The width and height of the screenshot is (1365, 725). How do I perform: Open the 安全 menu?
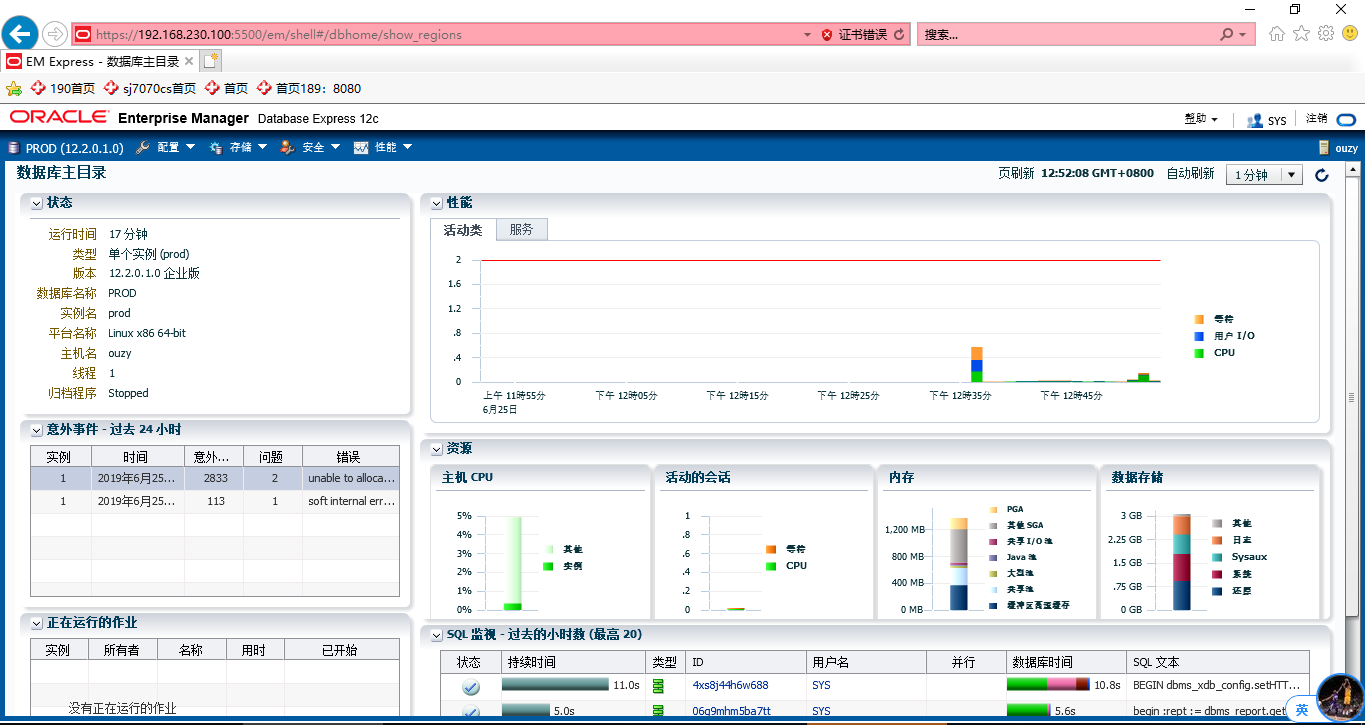(x=311, y=148)
